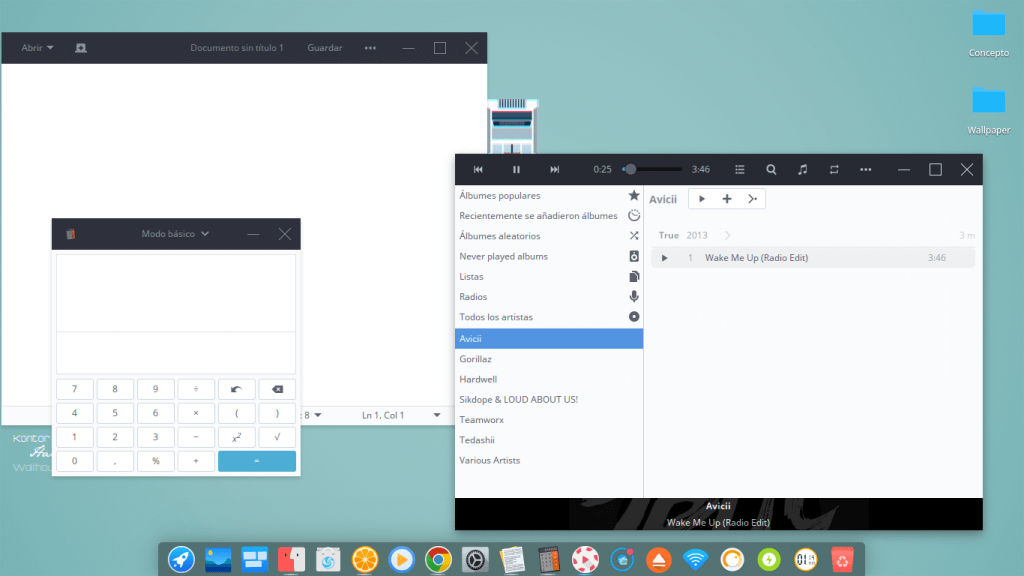Click the calculator square root button
1024x576 pixels.
click(277, 437)
